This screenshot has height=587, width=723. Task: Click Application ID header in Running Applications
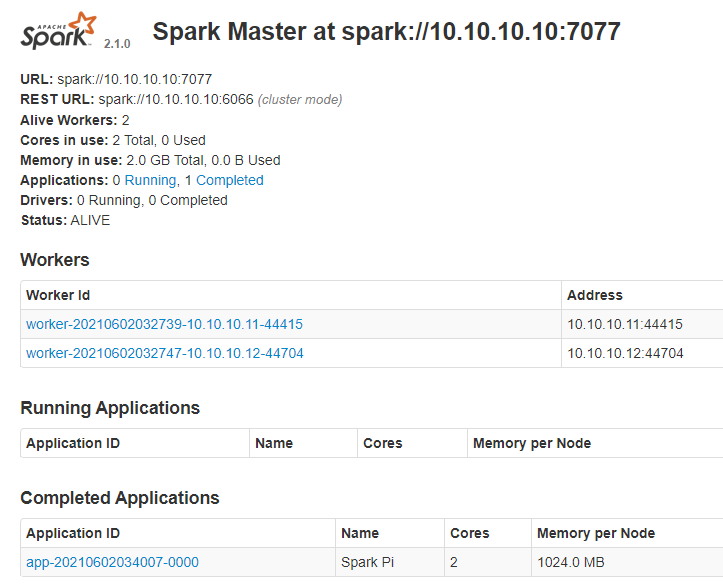tap(73, 443)
